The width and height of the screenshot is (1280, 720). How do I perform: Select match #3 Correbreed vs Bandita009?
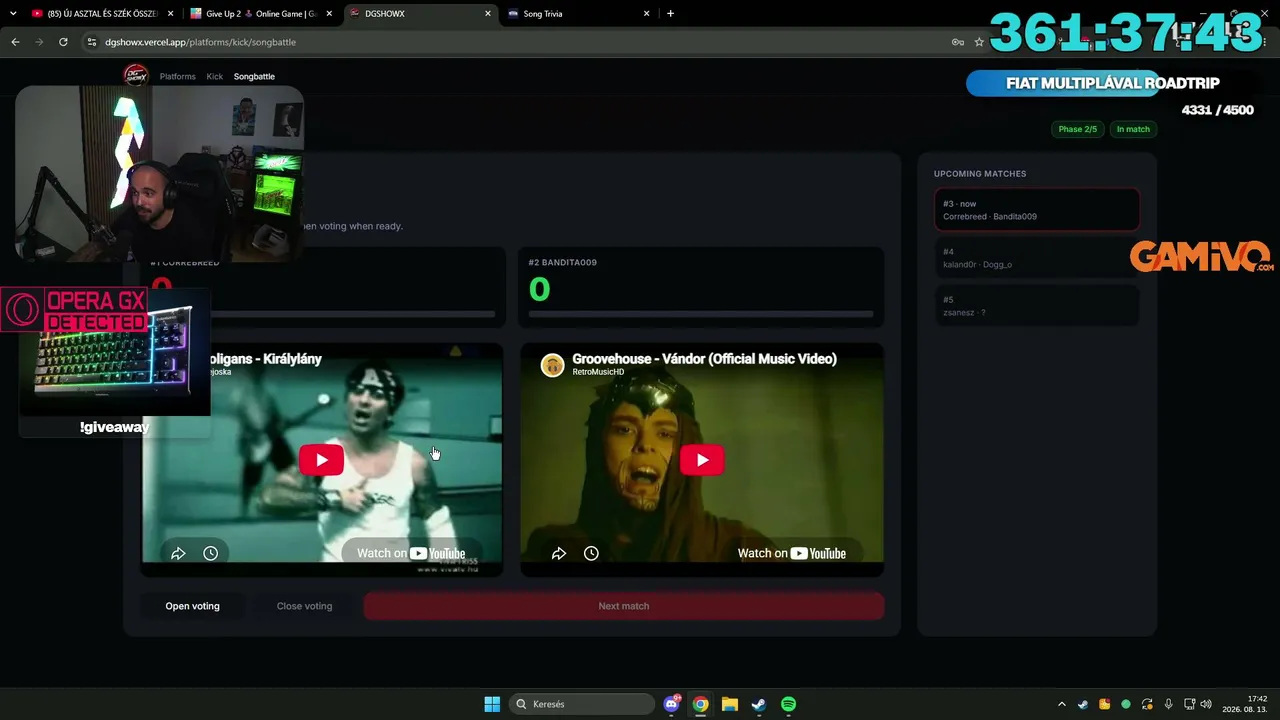pos(1037,210)
